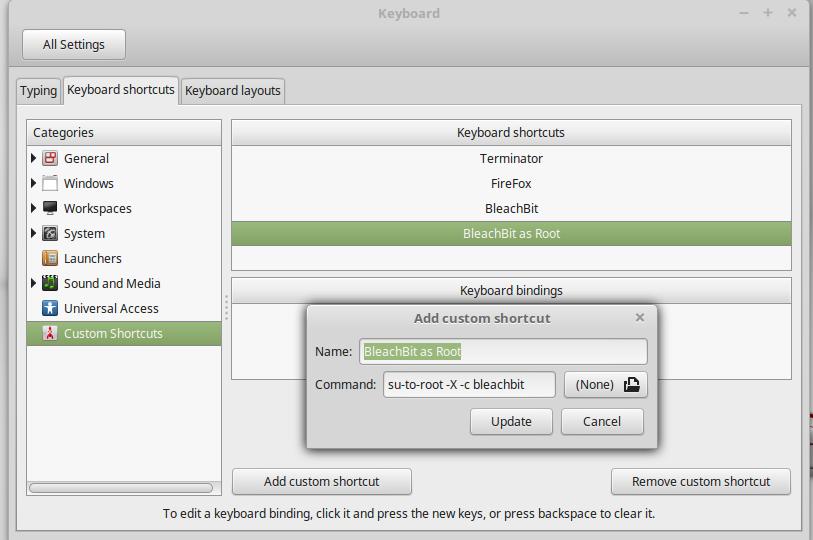Viewport: 813px width, 540px height.
Task: Maximize the Keyboard window
Action: 768,12
